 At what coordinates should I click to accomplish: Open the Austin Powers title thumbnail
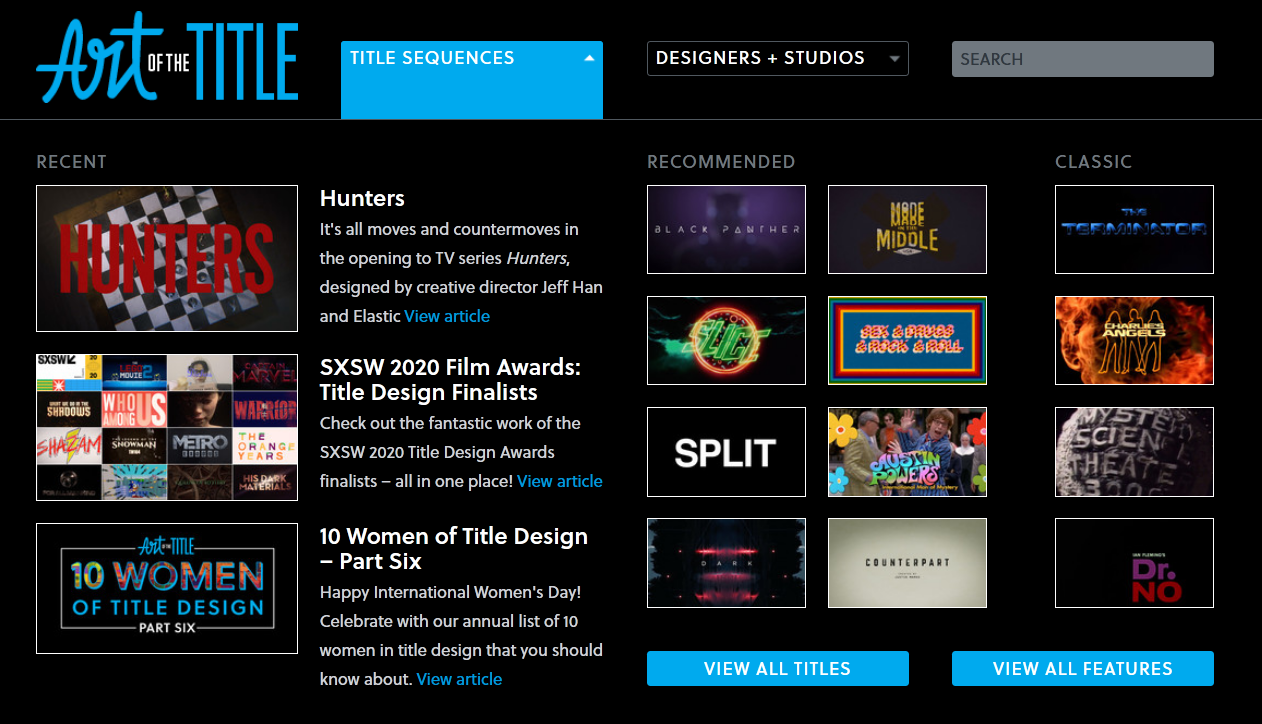click(x=907, y=452)
